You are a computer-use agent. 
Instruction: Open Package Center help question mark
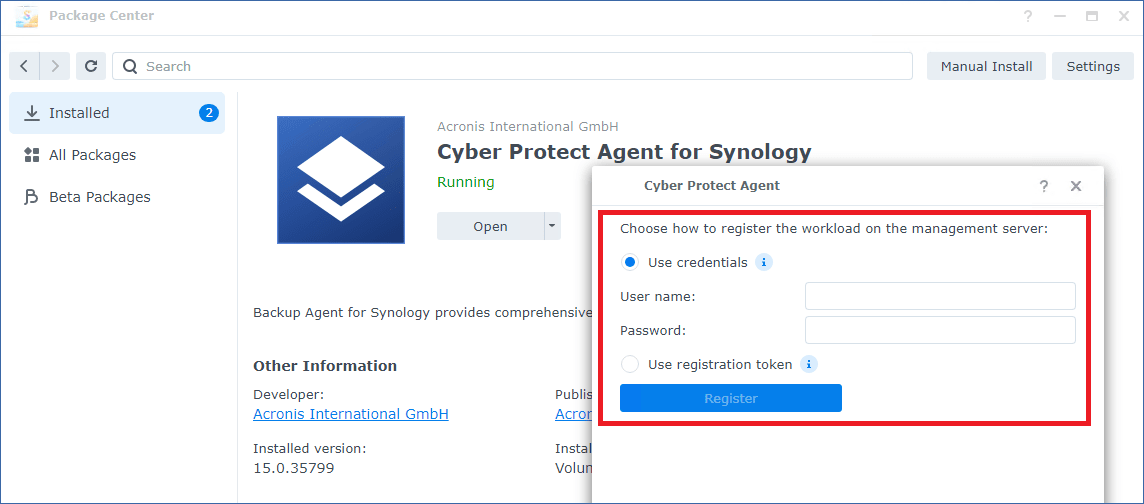click(x=1028, y=16)
